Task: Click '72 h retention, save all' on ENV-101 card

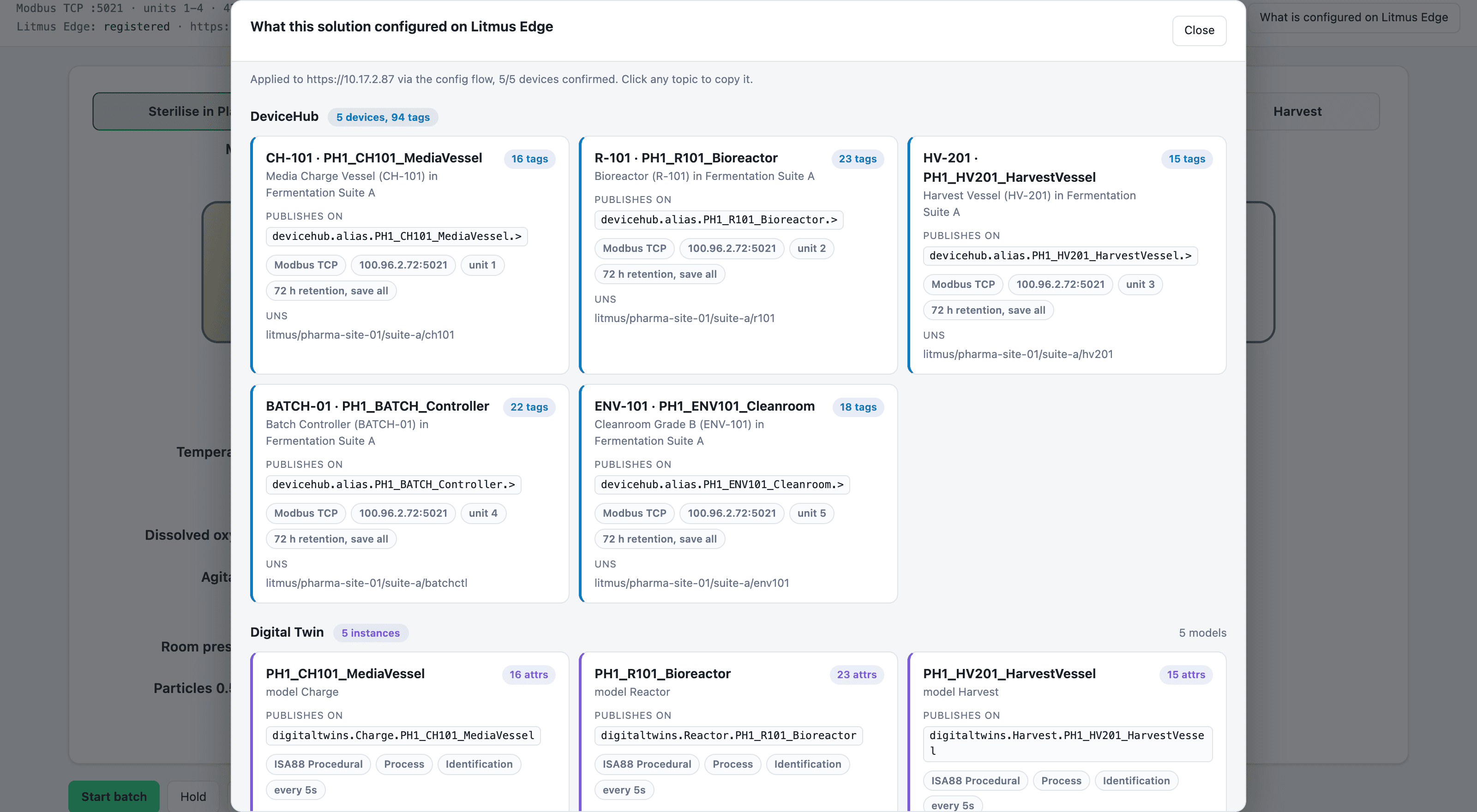Action: [x=660, y=539]
